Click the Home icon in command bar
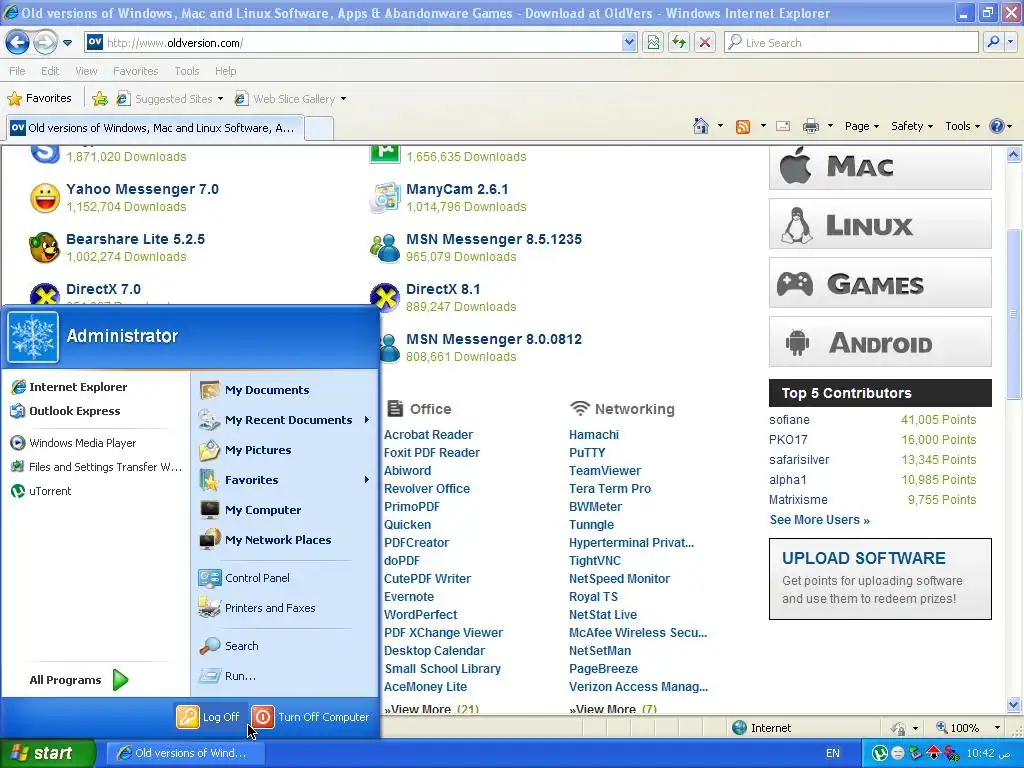Screen dimensions: 1024x768 701,126
